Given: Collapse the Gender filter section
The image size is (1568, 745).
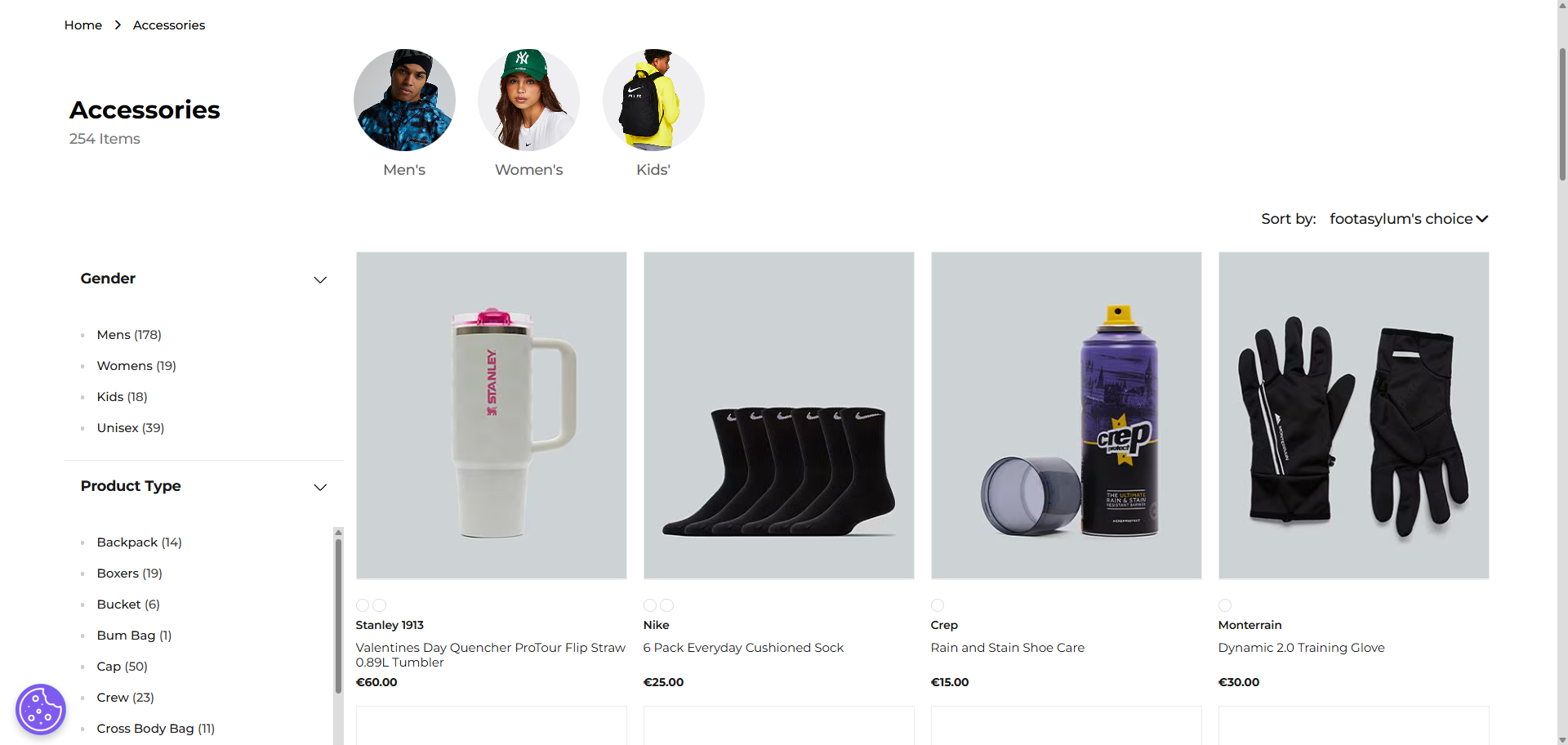Looking at the screenshot, I should 320,279.
